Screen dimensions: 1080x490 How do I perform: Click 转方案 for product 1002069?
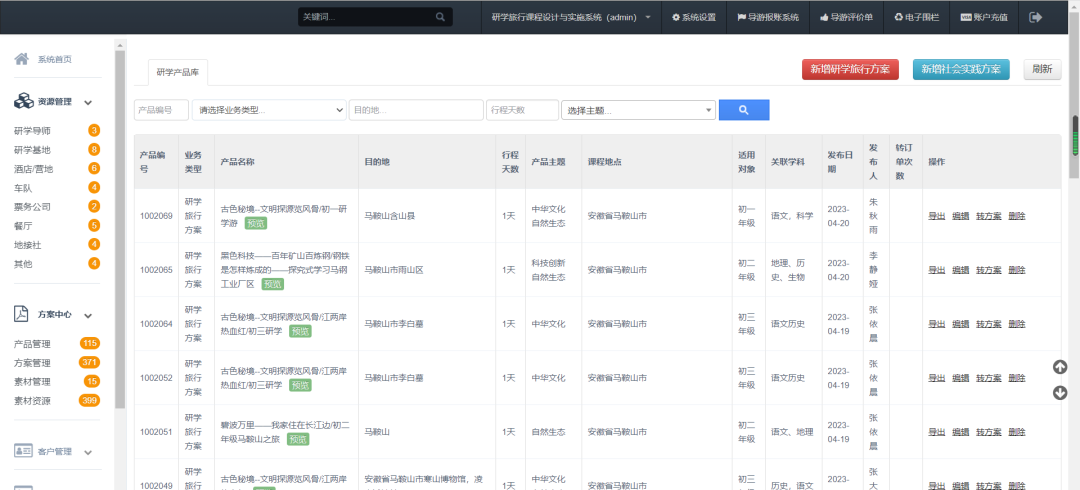coord(988,216)
